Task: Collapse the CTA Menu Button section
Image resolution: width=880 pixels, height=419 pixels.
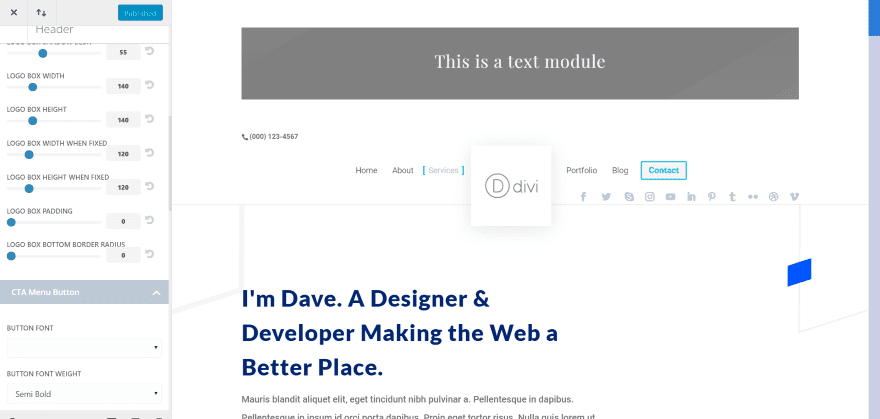Action: click(156, 292)
